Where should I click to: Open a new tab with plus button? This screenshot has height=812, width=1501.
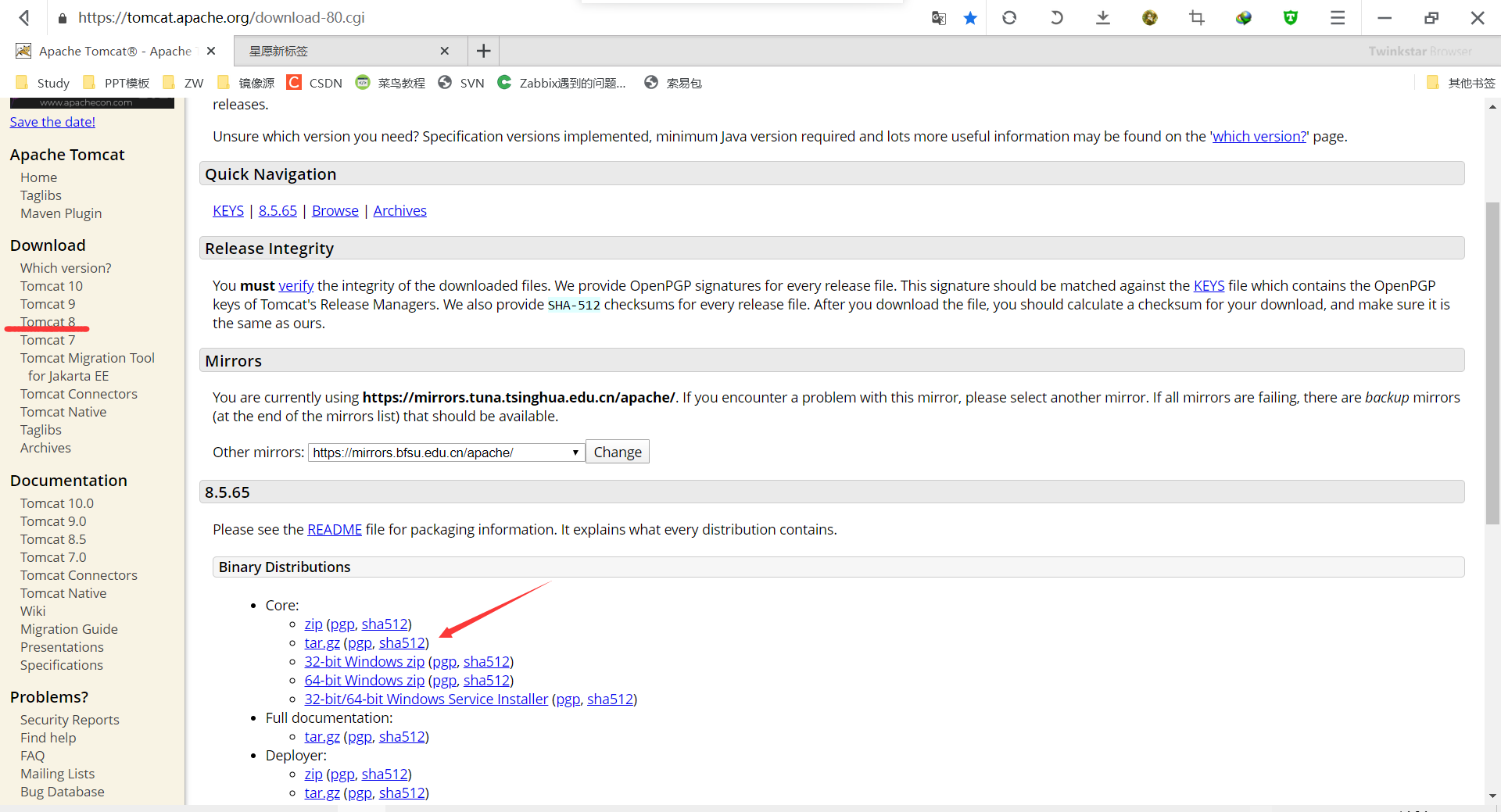pyautogui.click(x=484, y=51)
